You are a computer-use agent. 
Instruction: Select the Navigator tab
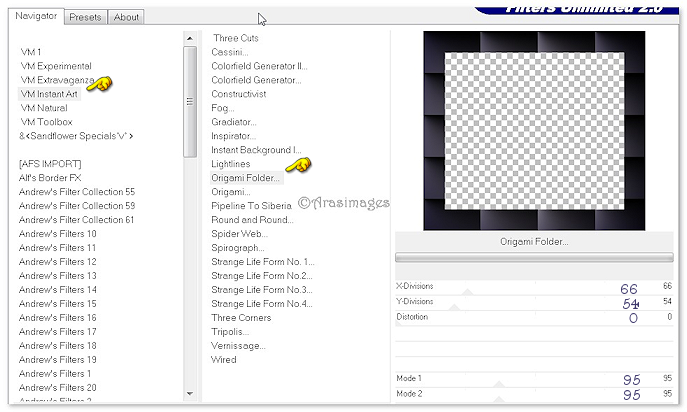pyautogui.click(x=36, y=16)
